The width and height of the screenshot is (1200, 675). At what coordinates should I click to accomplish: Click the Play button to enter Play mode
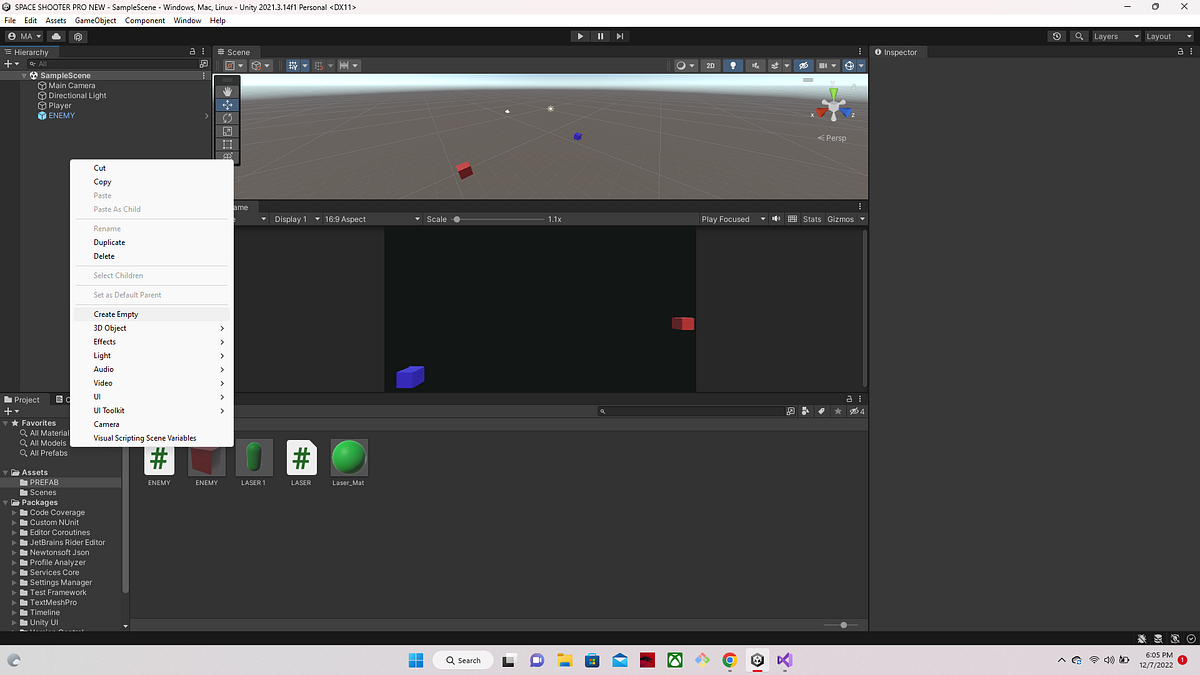pos(580,36)
